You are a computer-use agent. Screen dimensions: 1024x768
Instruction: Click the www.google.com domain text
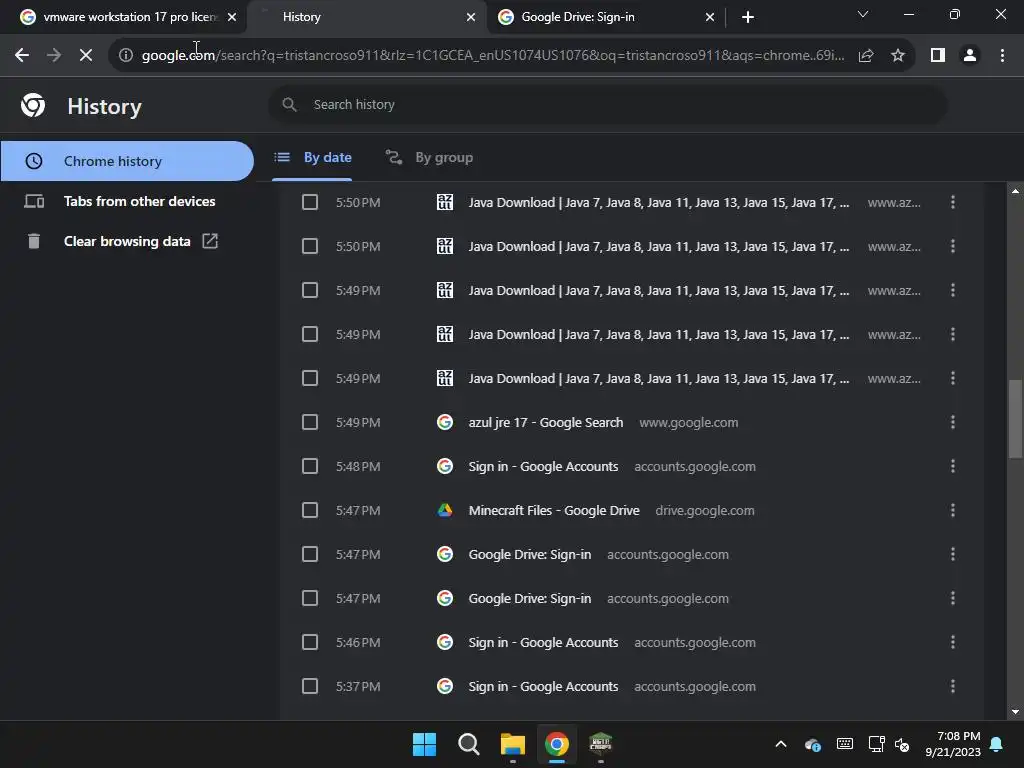(688, 423)
